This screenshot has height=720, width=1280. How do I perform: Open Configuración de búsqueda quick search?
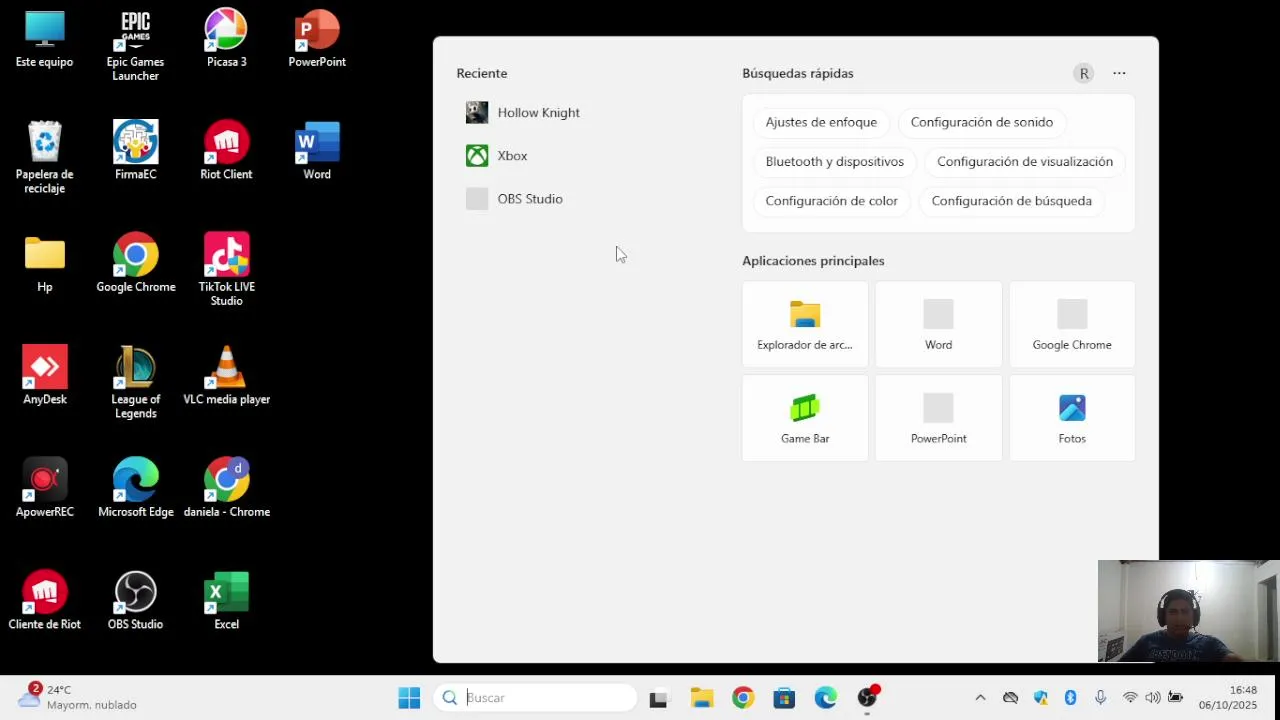(x=1011, y=201)
